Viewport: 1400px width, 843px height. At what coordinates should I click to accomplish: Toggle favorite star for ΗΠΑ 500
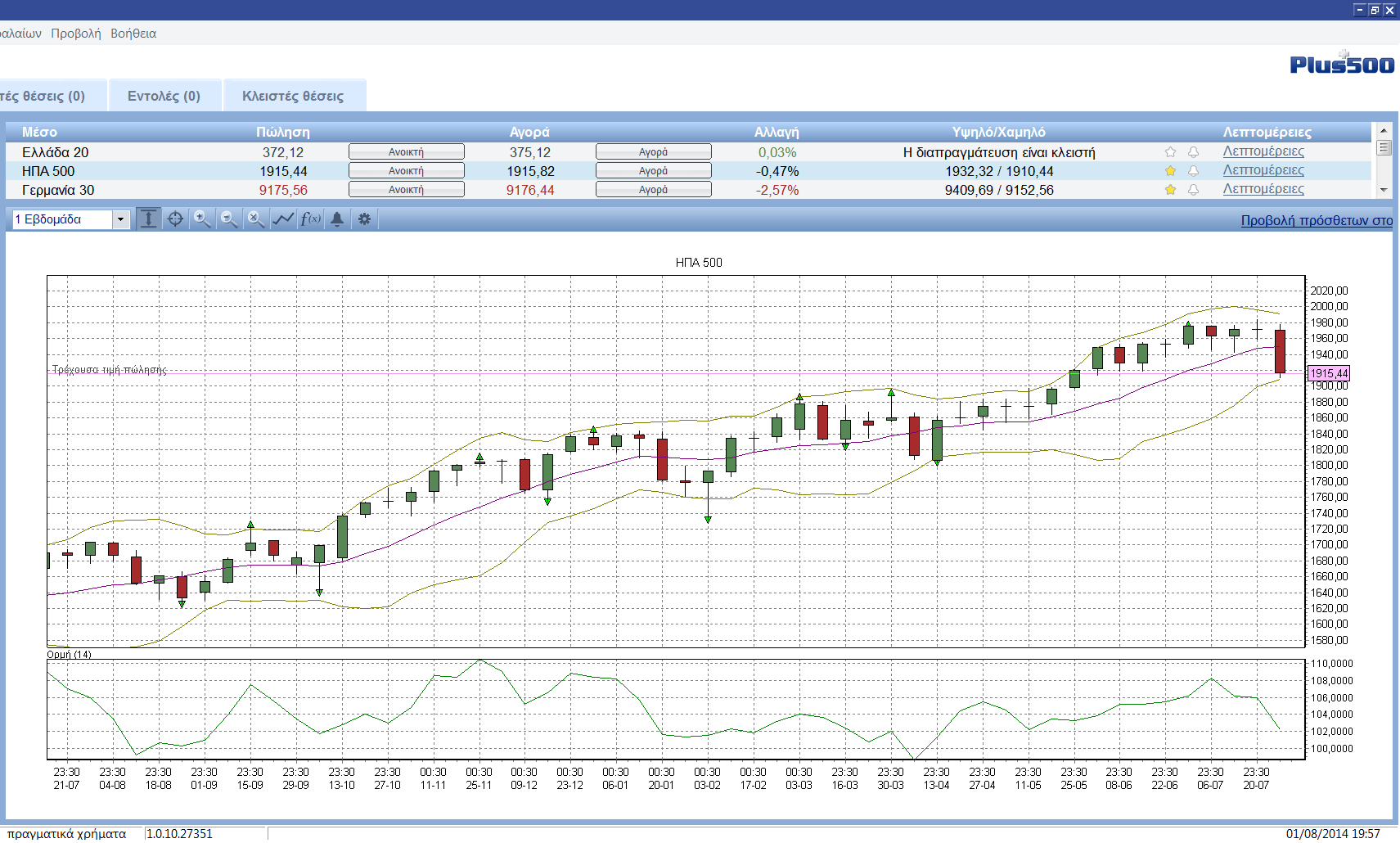click(1170, 170)
